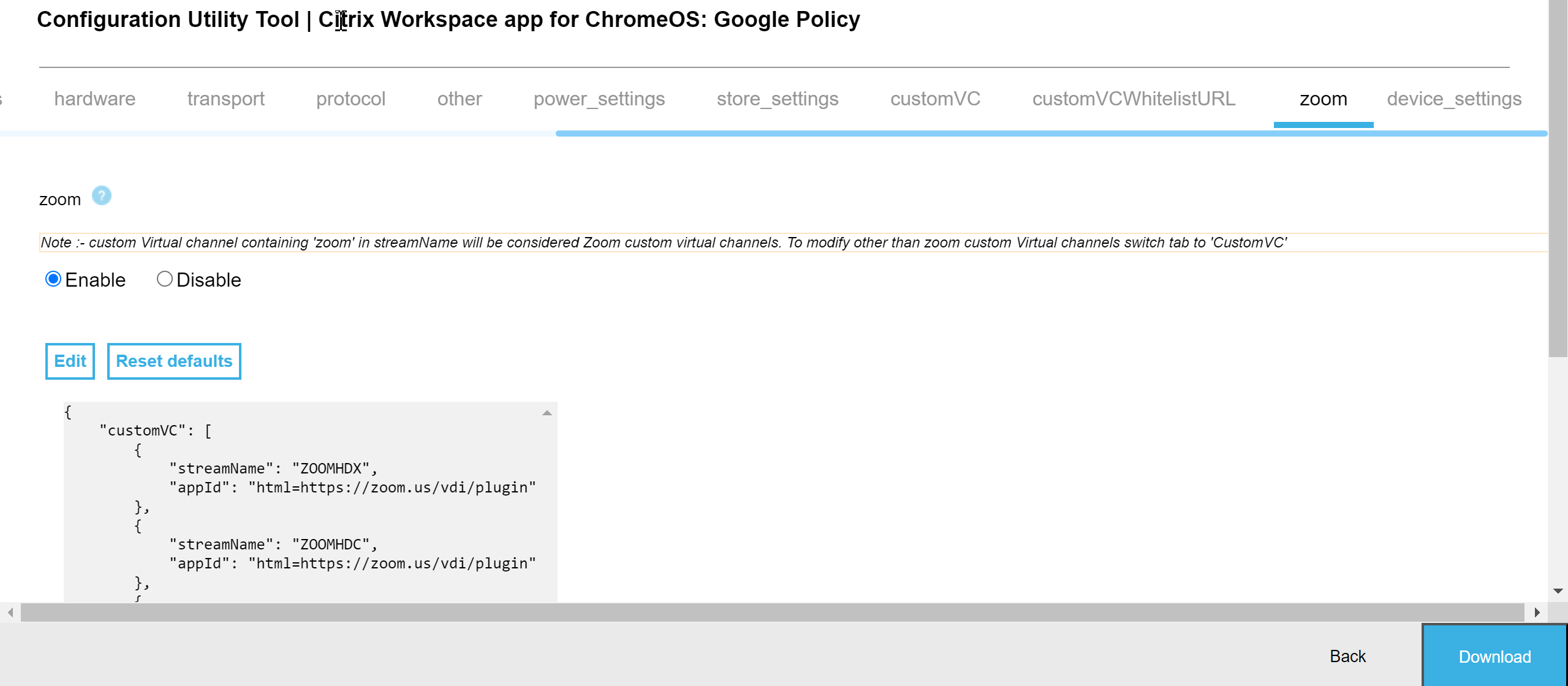
Task: Open the transport tab
Action: coord(225,99)
